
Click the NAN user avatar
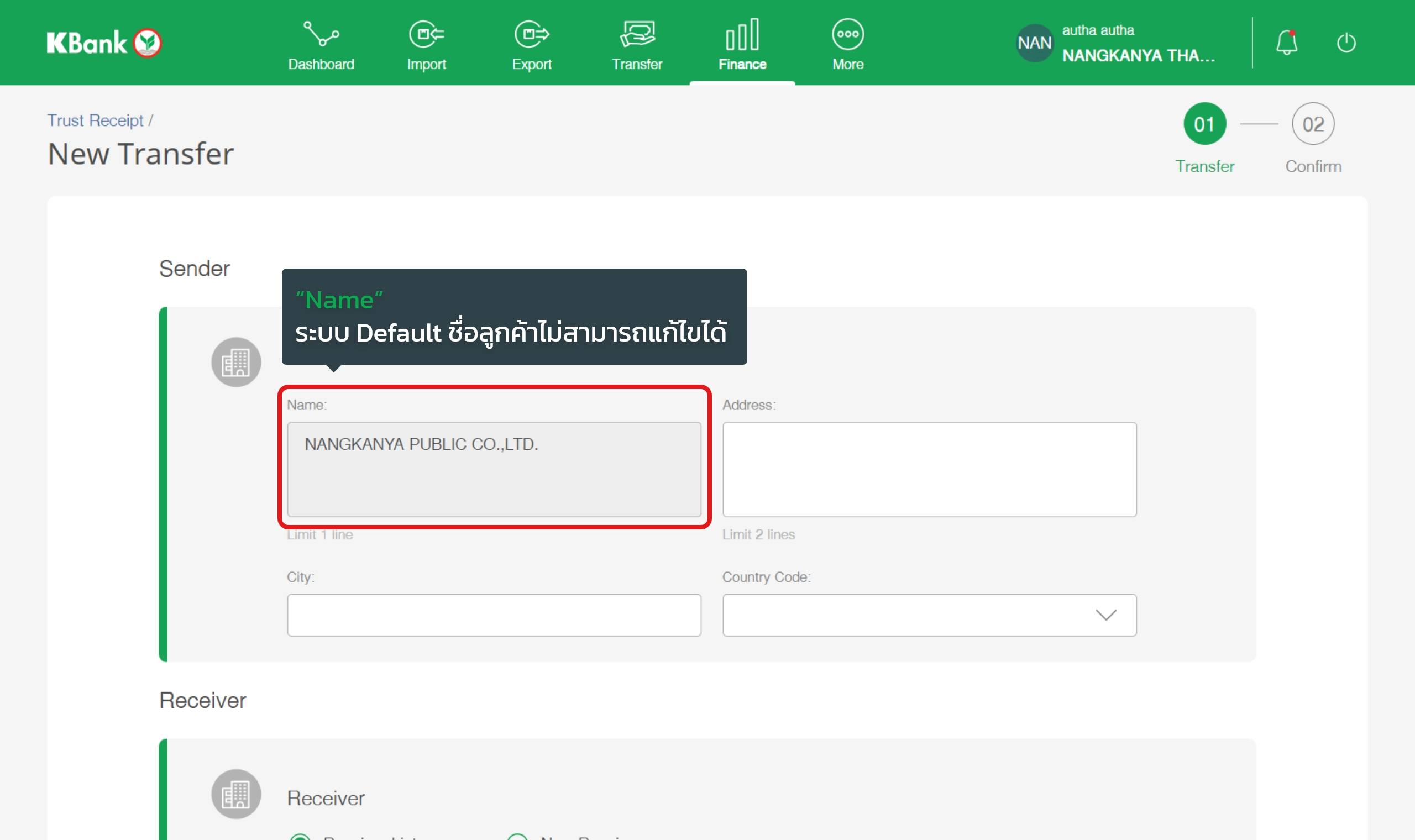click(1034, 43)
